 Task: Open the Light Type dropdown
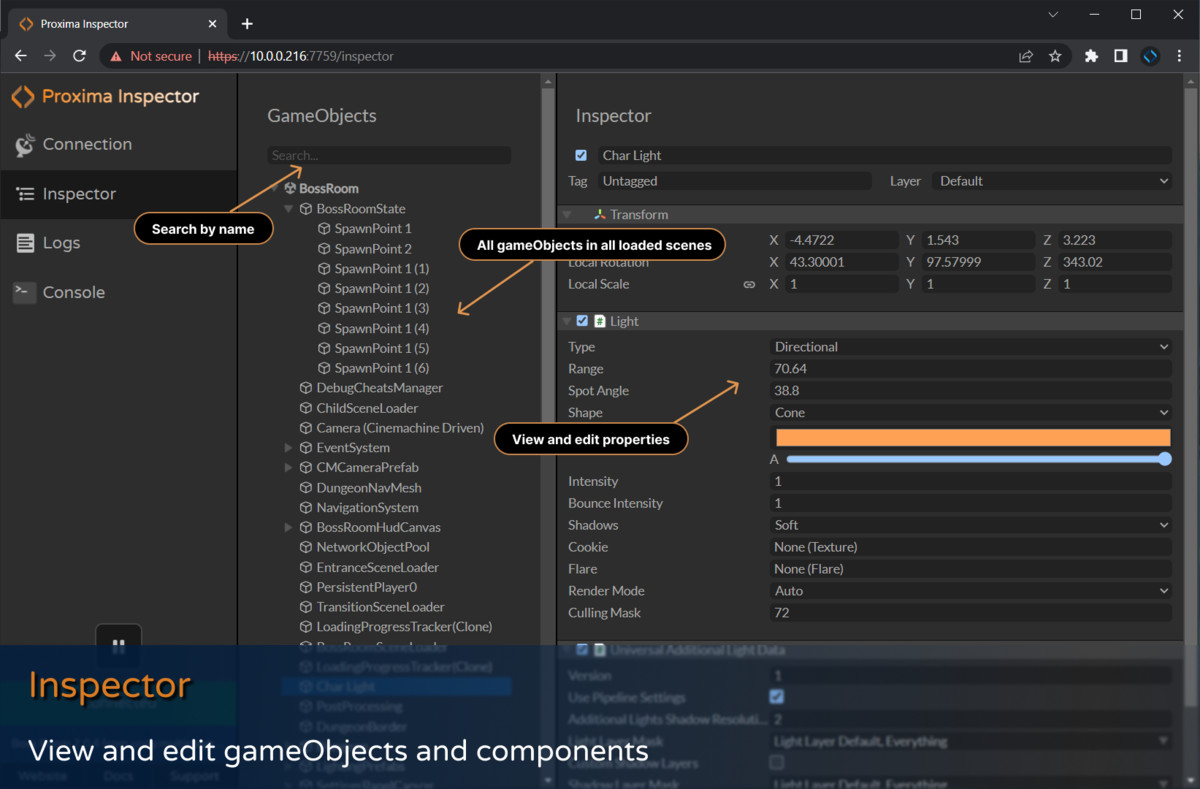pos(970,347)
